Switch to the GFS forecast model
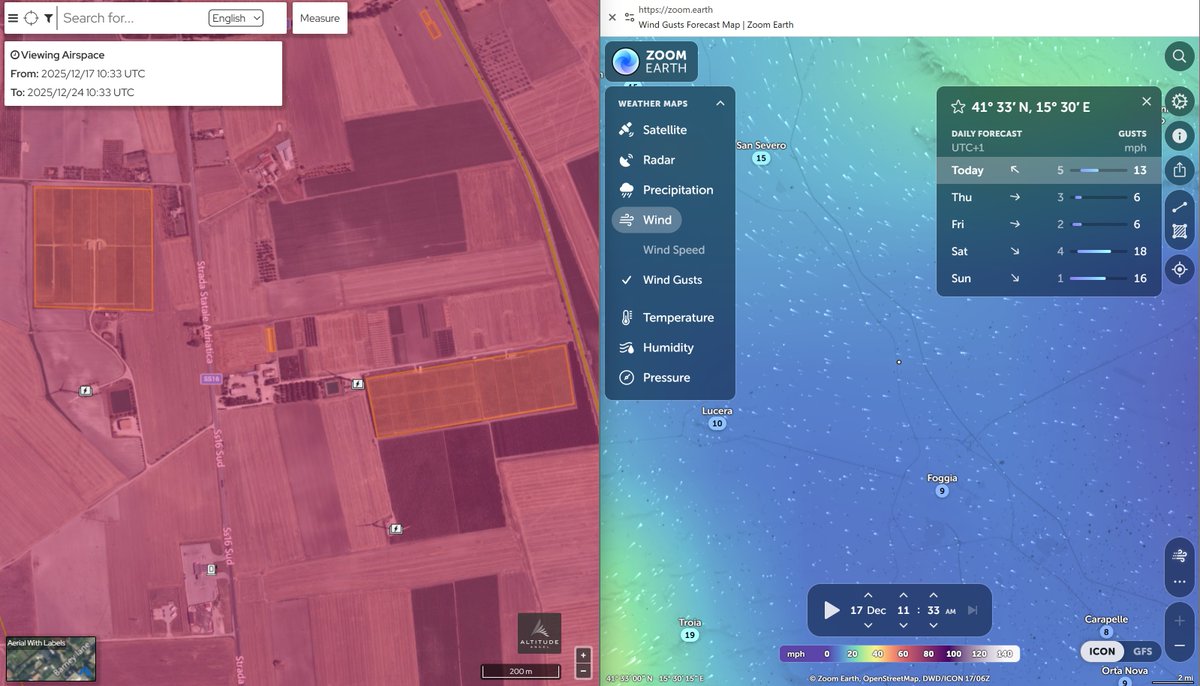This screenshot has width=1200, height=686. [1142, 651]
